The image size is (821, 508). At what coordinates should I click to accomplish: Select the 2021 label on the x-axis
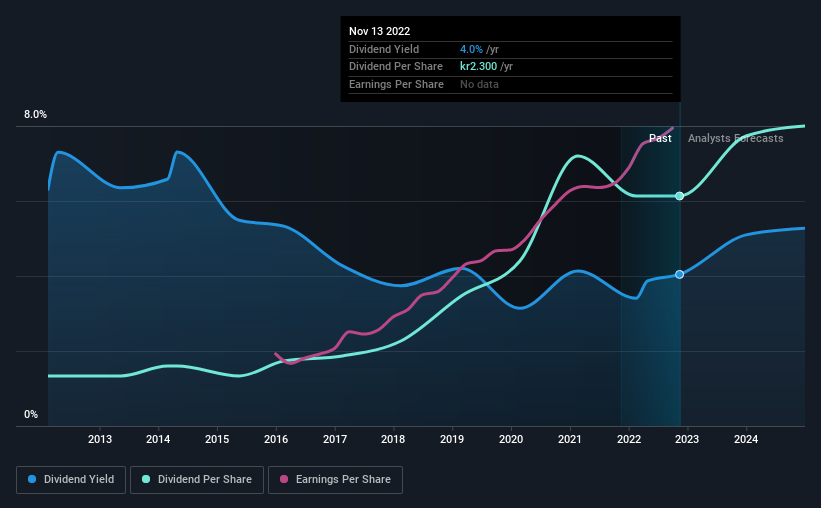coord(570,439)
